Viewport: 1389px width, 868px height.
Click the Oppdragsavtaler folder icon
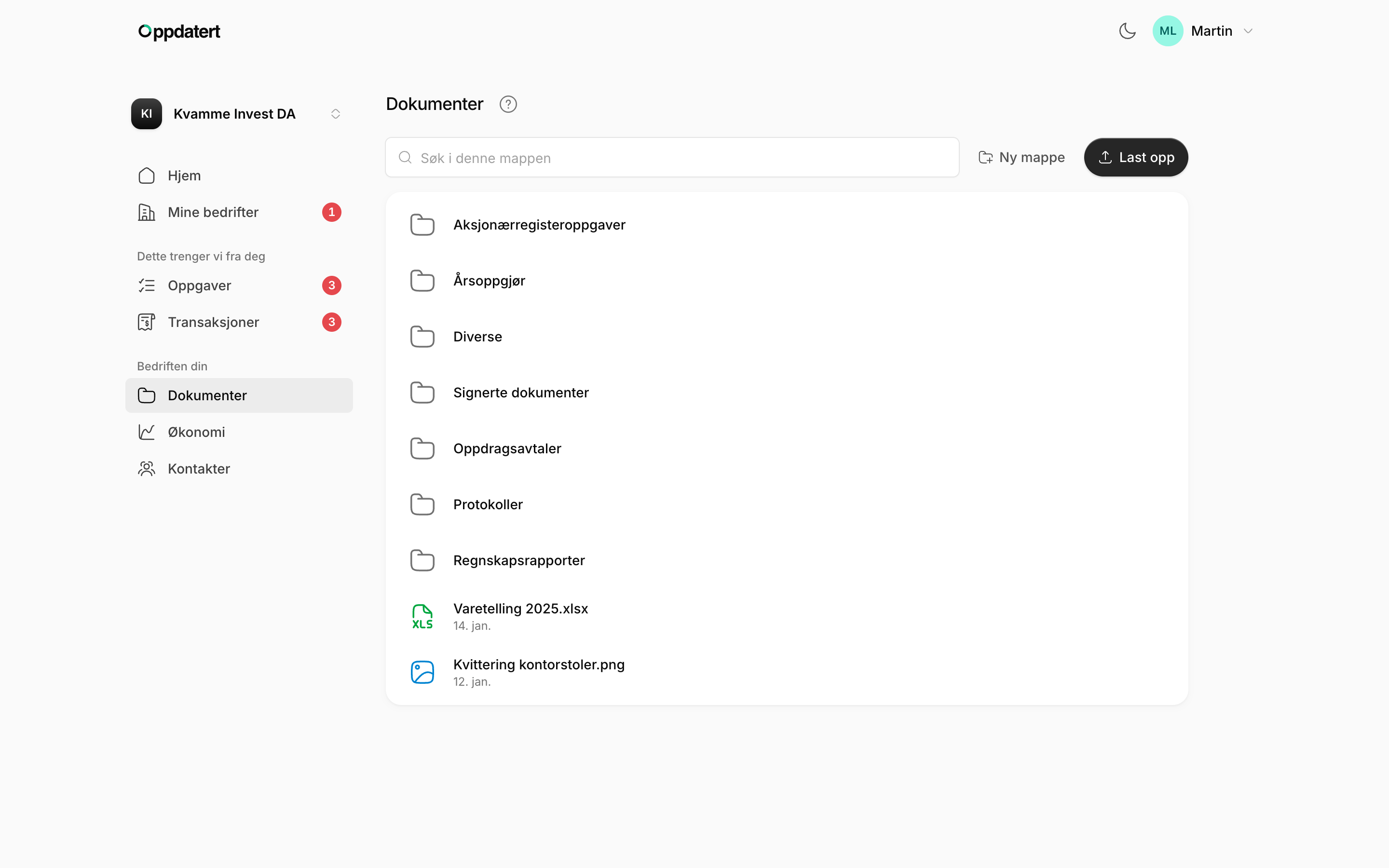(422, 449)
